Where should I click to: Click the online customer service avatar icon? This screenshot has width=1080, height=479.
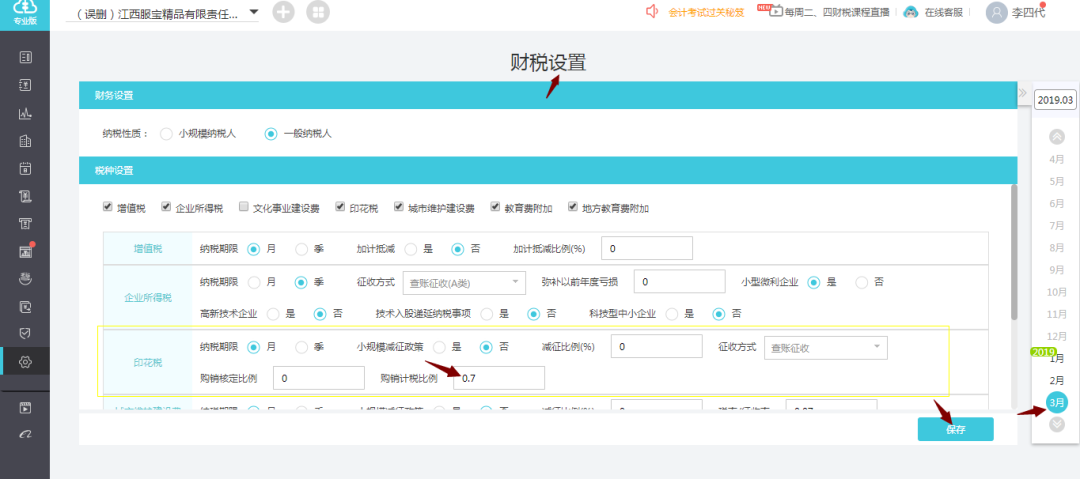pyautogui.click(x=911, y=12)
